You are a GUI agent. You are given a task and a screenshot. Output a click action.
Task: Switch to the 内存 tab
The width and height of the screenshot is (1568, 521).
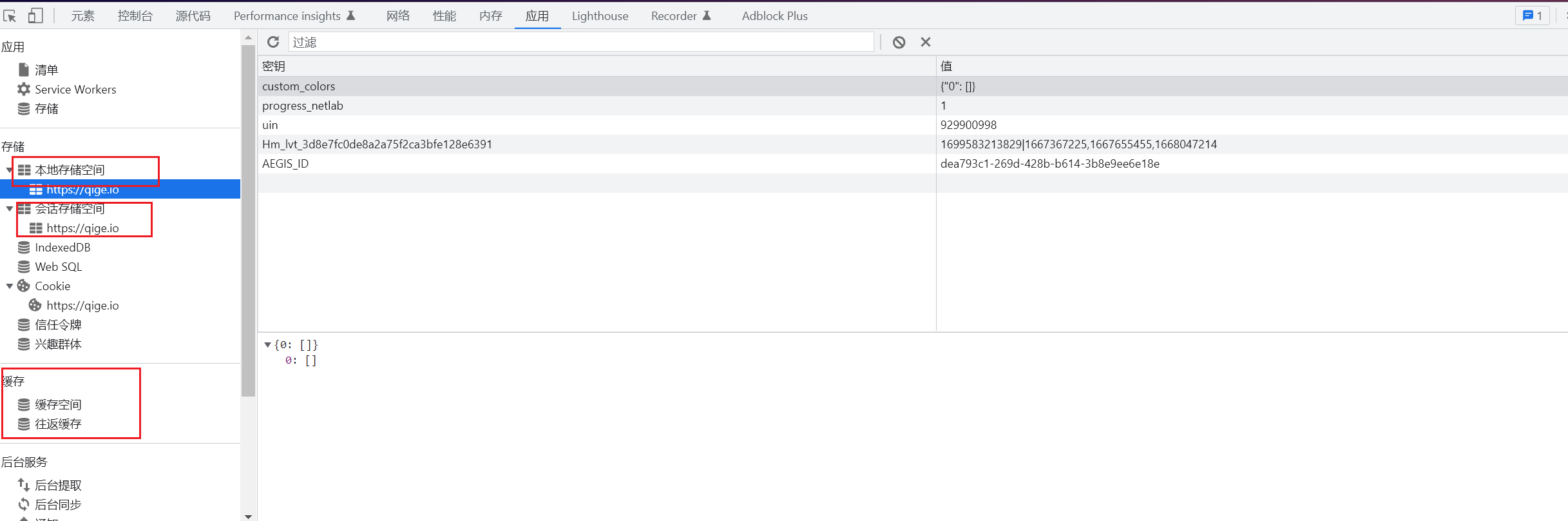pyautogui.click(x=491, y=15)
